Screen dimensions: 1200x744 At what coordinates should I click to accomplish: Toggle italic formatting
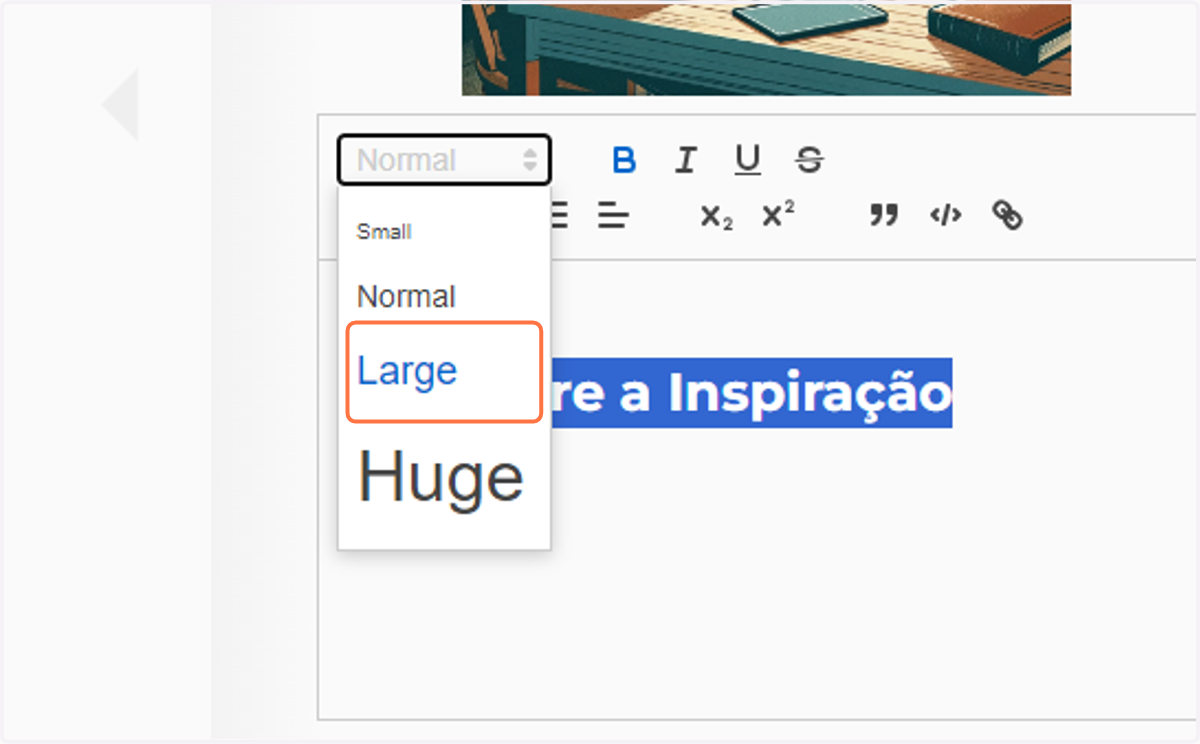point(685,160)
